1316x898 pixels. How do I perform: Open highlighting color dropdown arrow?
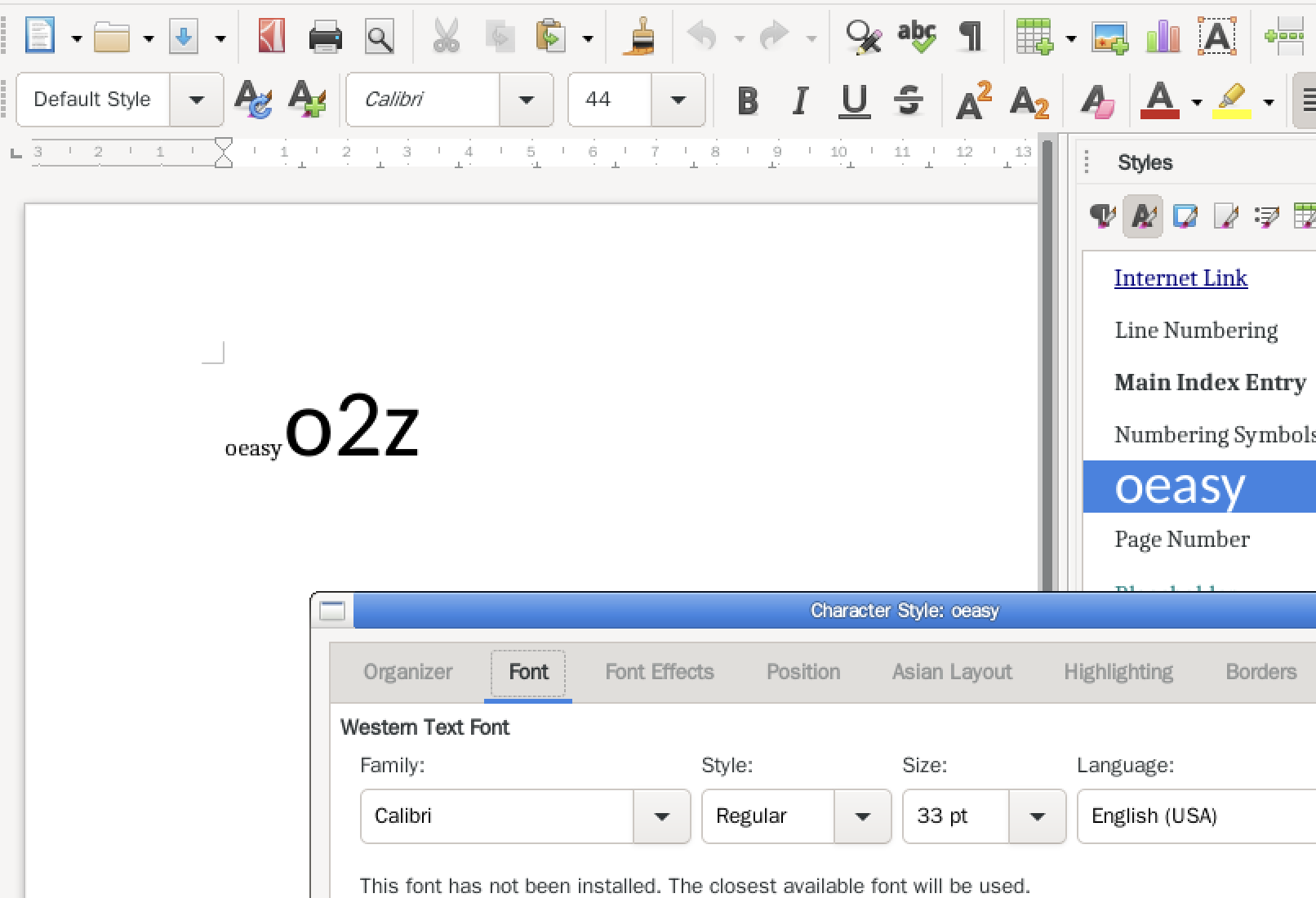(1268, 102)
